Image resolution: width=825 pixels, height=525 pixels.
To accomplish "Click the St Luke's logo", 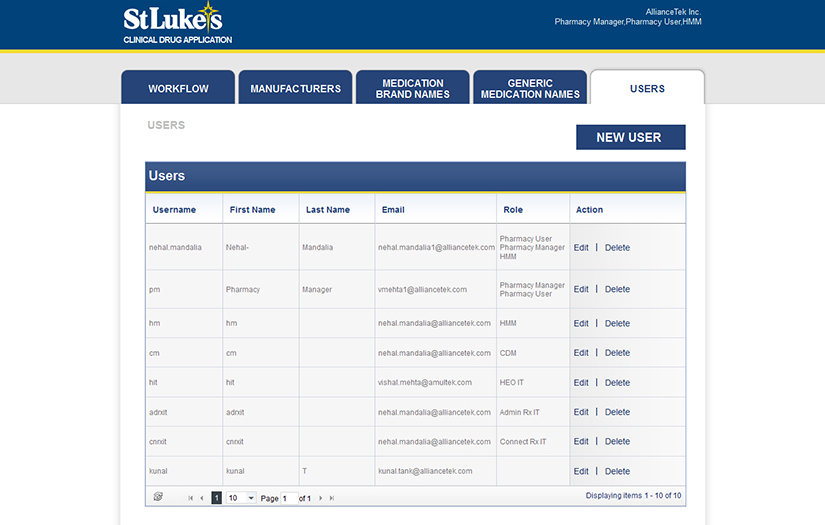I will [x=177, y=23].
